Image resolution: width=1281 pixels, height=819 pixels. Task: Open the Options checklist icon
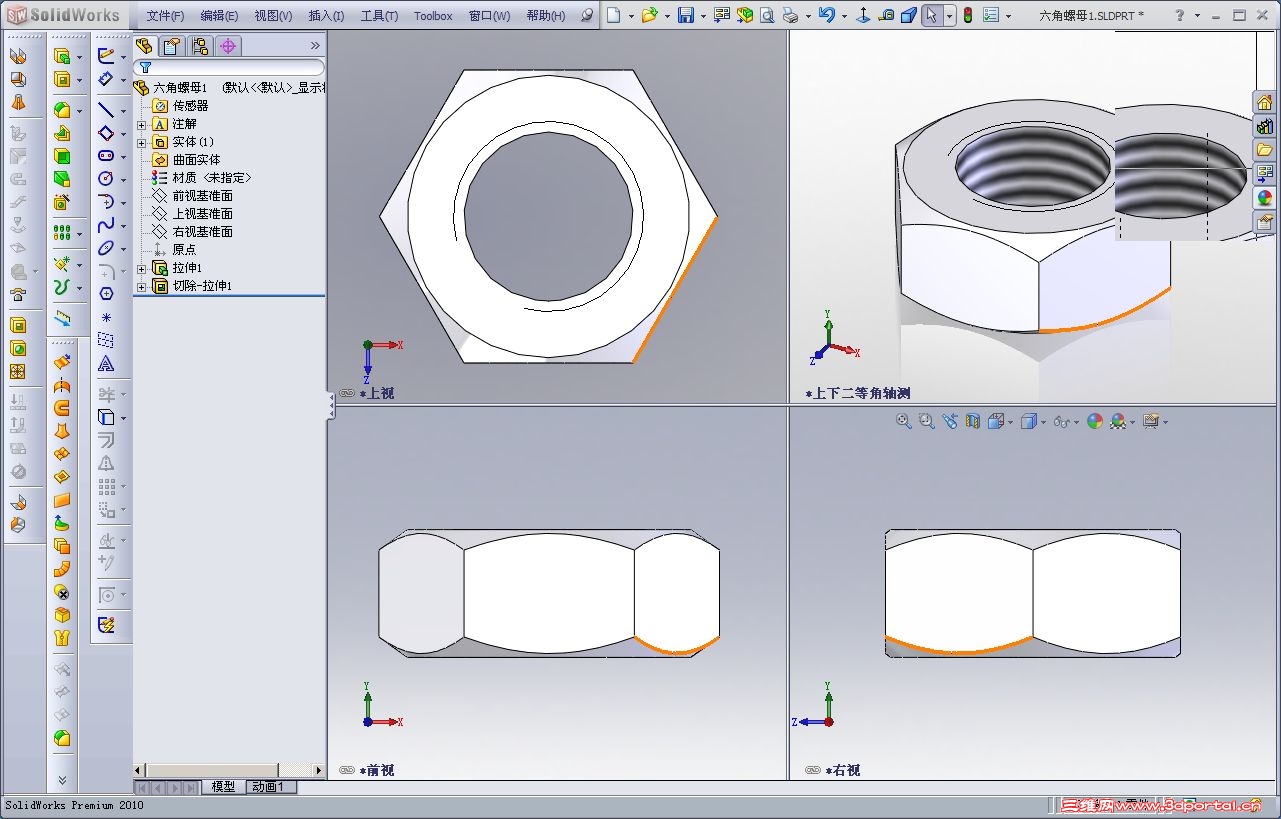point(991,15)
